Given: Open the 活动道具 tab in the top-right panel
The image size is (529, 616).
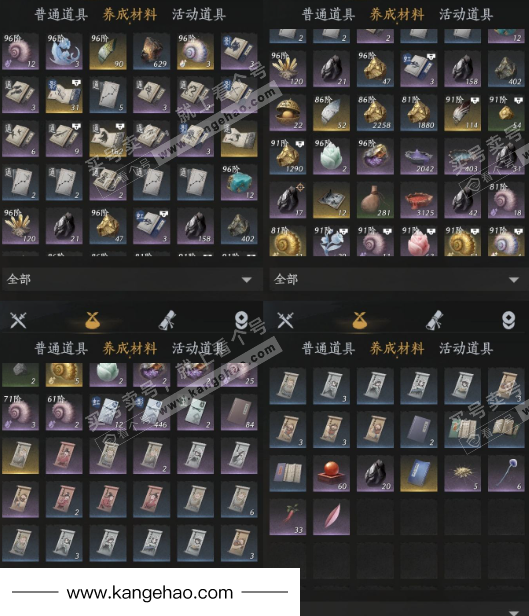Looking at the screenshot, I should coord(466,15).
